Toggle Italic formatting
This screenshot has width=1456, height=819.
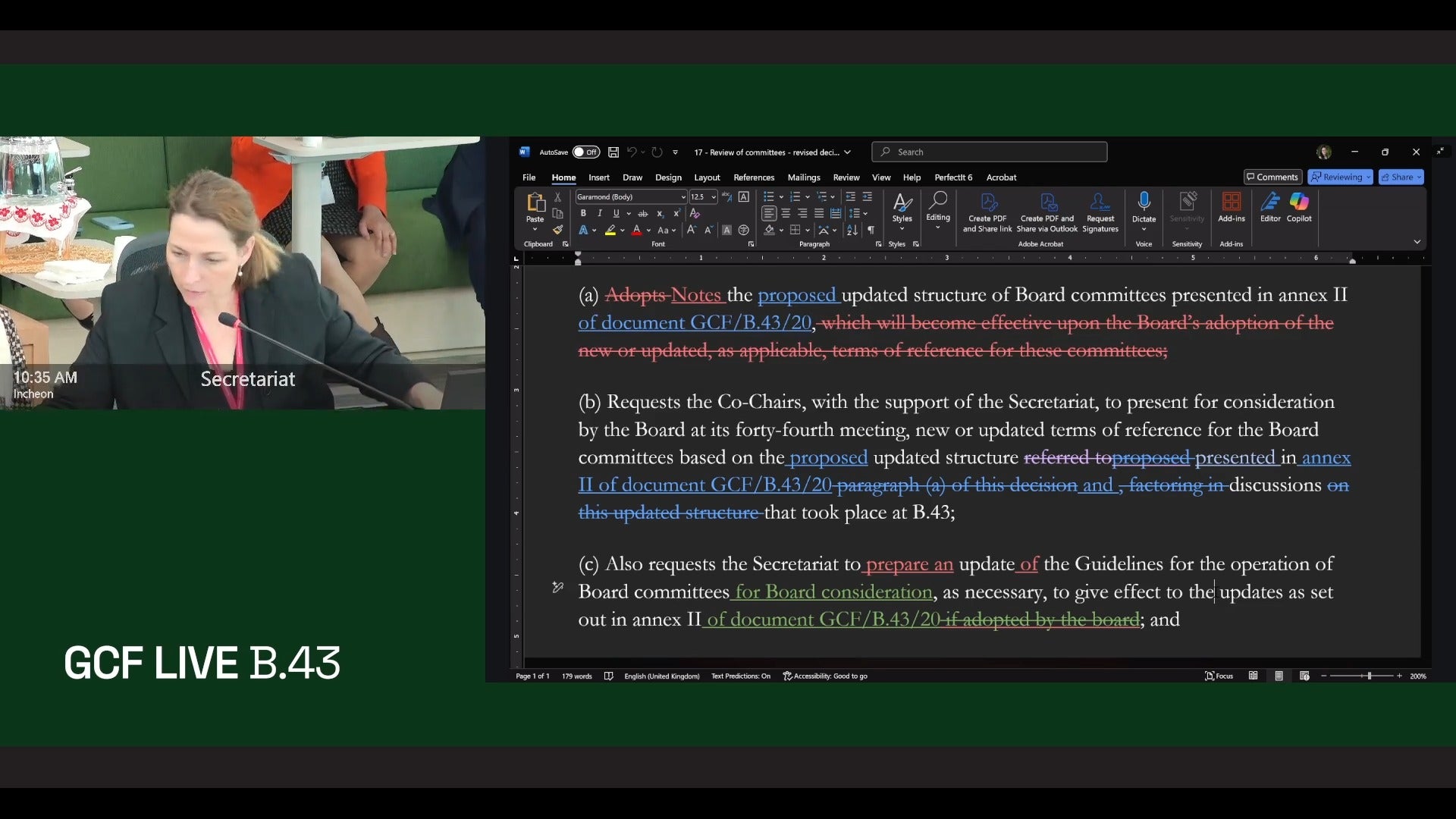click(x=600, y=213)
